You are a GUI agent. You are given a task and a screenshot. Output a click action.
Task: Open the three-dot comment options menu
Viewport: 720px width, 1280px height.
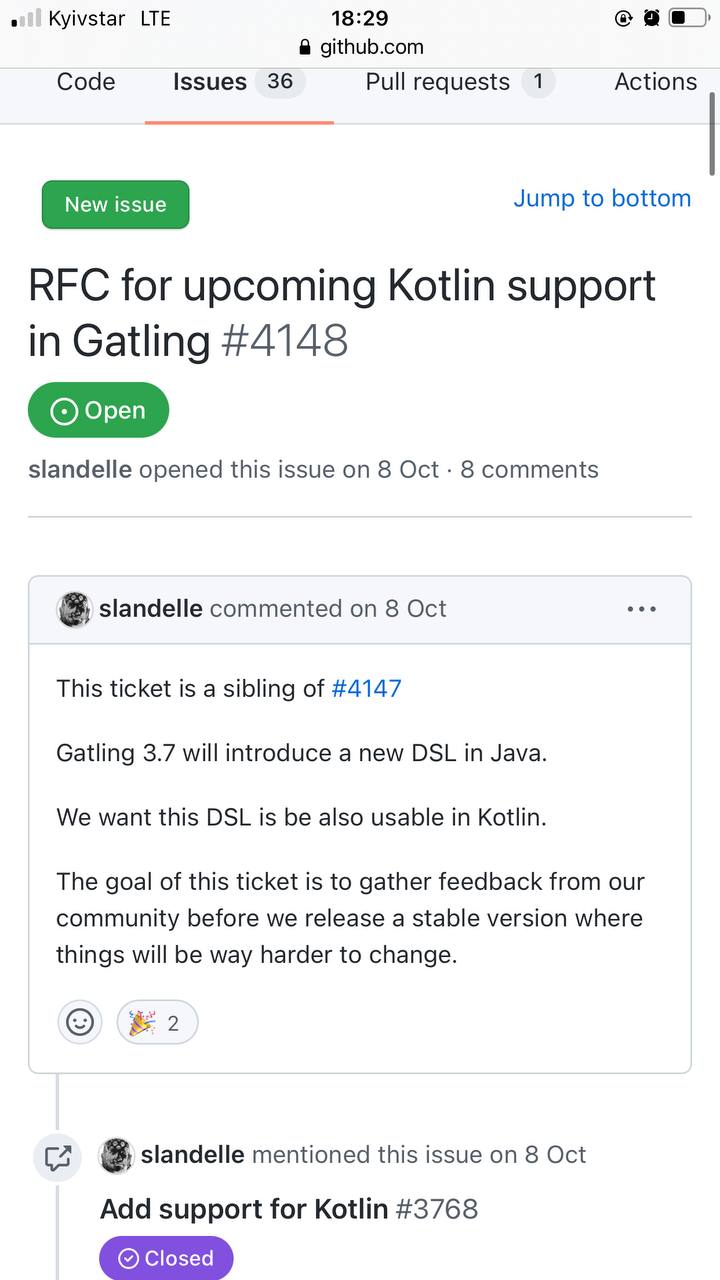coord(641,609)
